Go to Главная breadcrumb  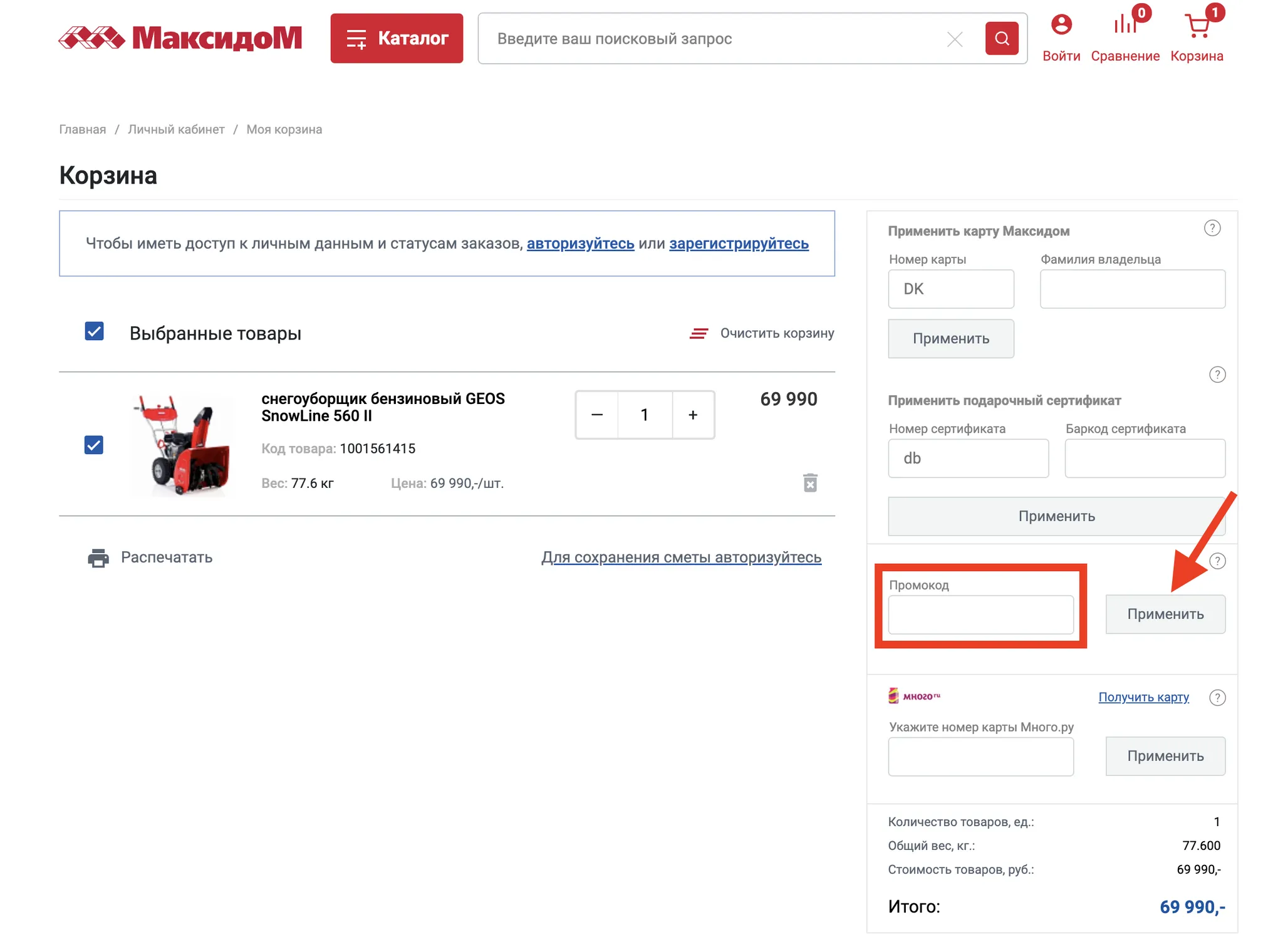click(83, 129)
